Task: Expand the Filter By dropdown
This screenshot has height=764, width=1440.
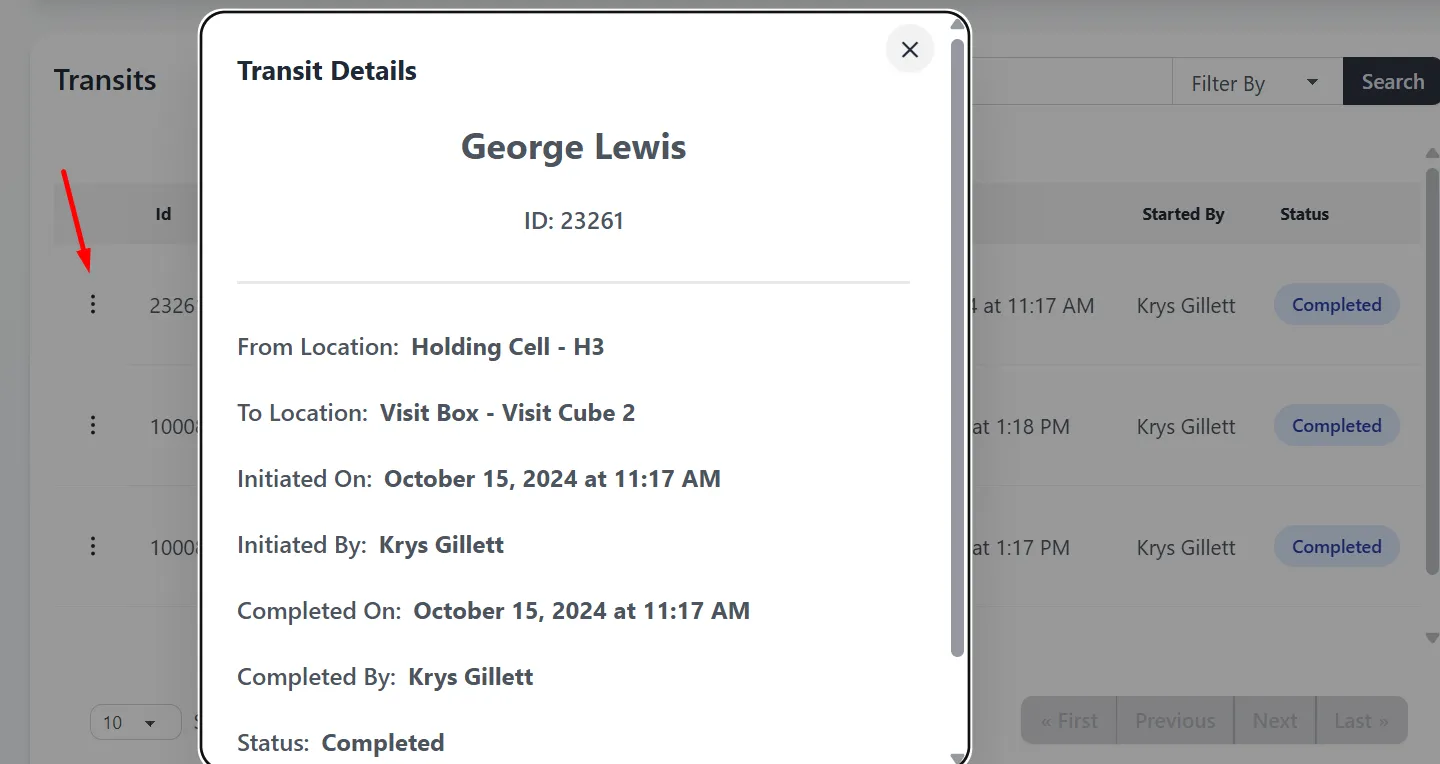Action: tap(1256, 83)
